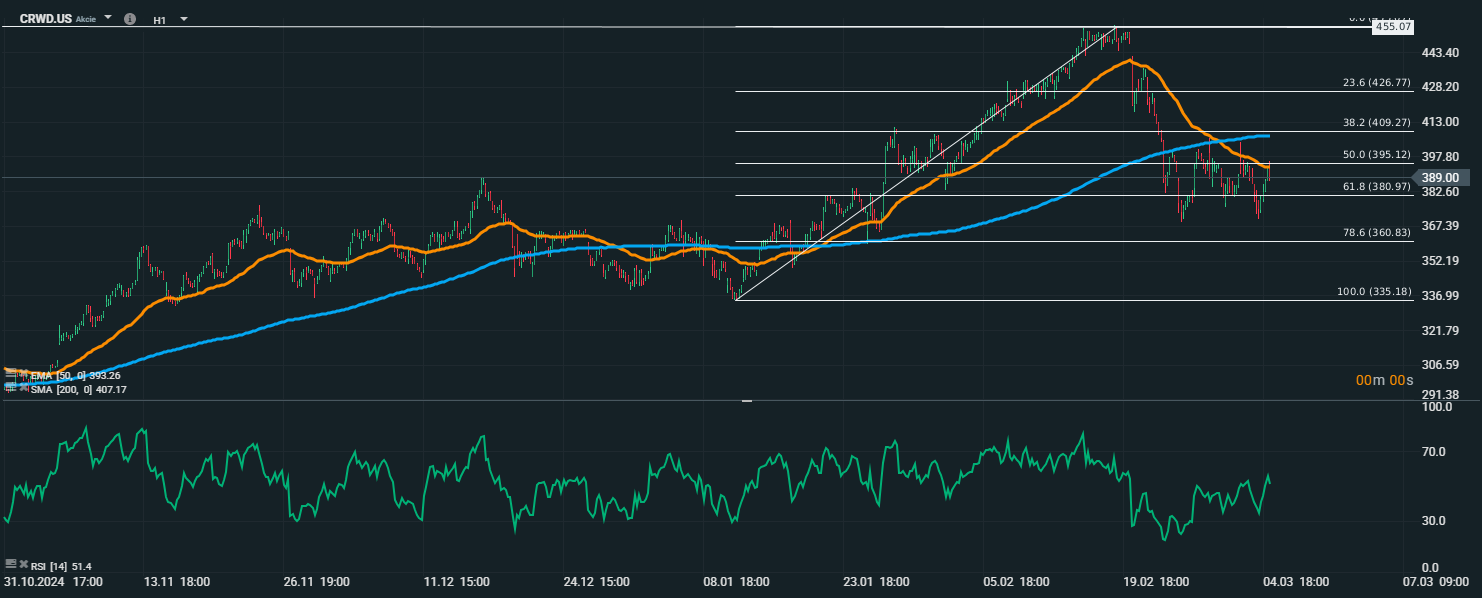Screen dimensions: 1482x598
Task: Select the 100.0 (335.18) Fibonacci level label
Action: [x=1374, y=292]
